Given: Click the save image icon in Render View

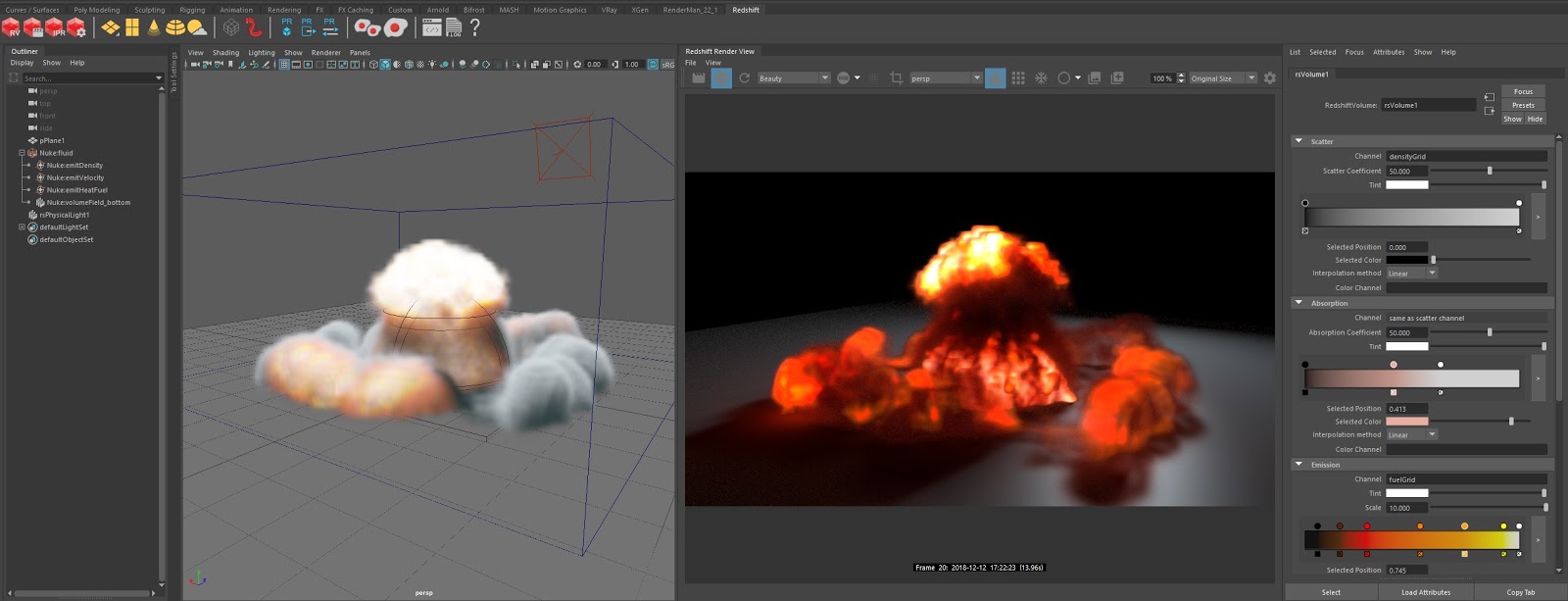Looking at the screenshot, I should tap(1095, 77).
